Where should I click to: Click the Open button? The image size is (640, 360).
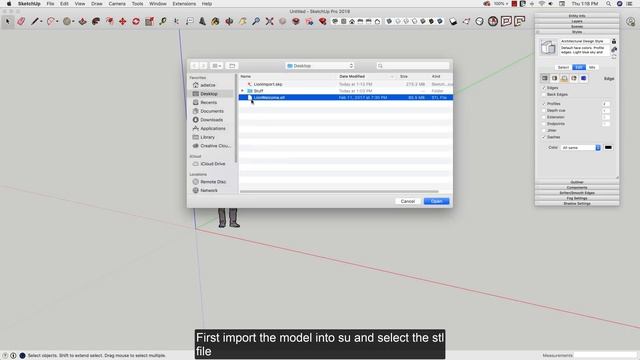[436, 201]
